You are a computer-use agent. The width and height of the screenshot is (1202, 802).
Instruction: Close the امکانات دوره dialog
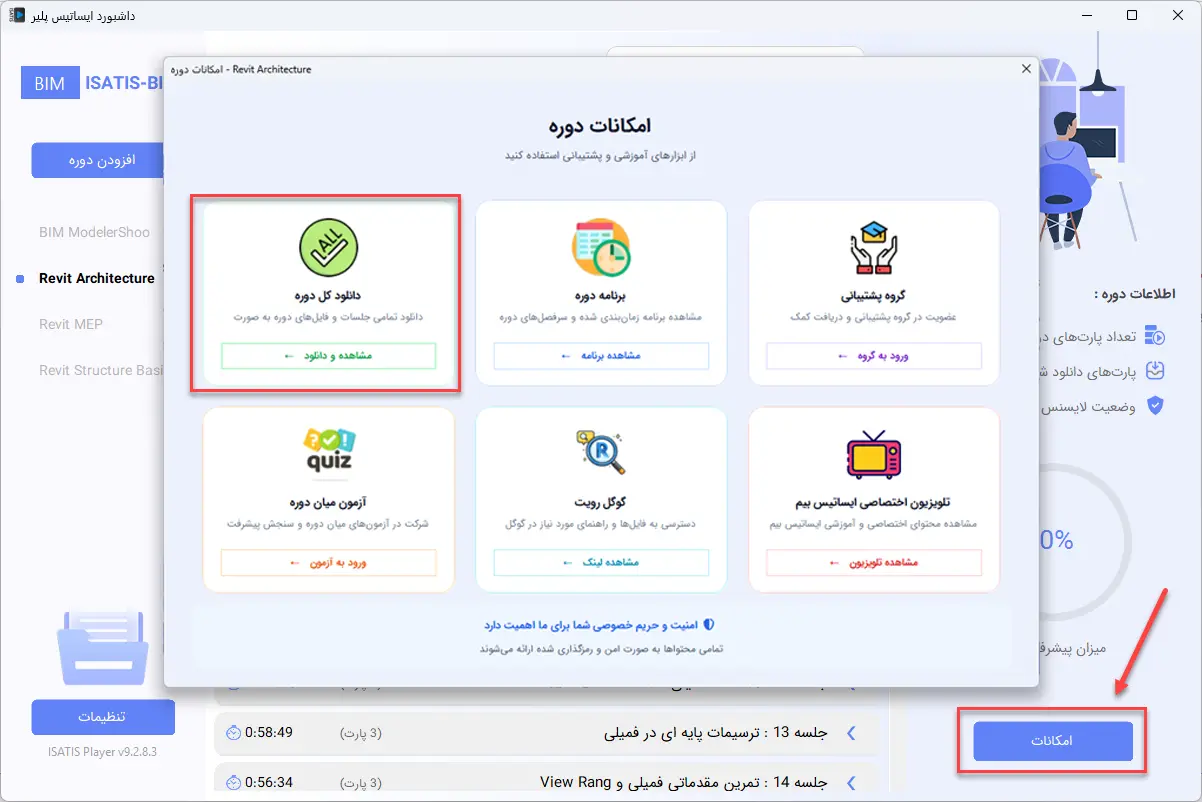[1025, 69]
